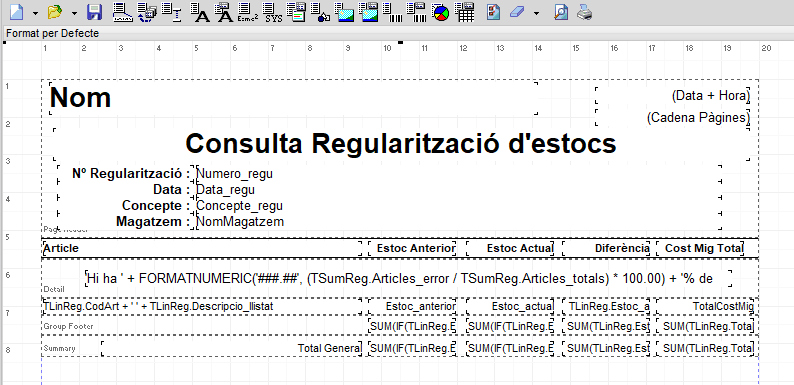This screenshot has height=385, width=794.
Task: Insert a static image with landscape picture icon
Action: (x=345, y=12)
